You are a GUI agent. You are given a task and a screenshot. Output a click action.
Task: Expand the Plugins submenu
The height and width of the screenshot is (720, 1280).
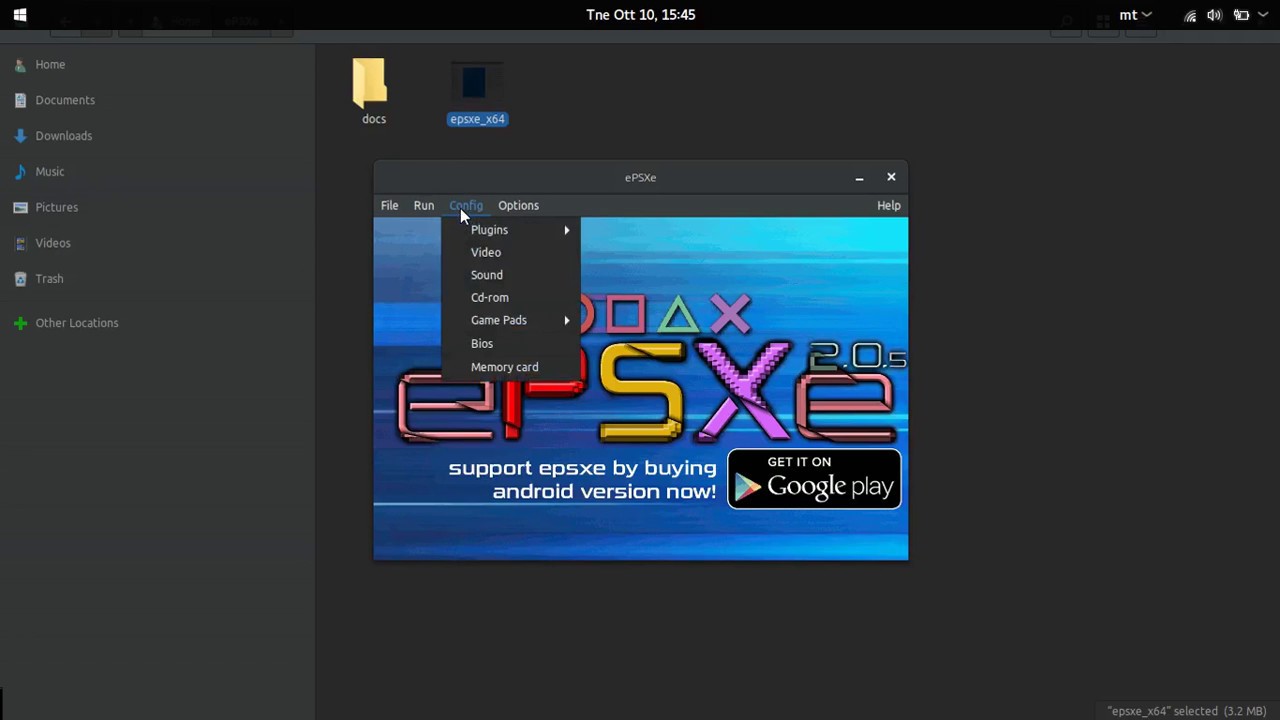tap(511, 230)
